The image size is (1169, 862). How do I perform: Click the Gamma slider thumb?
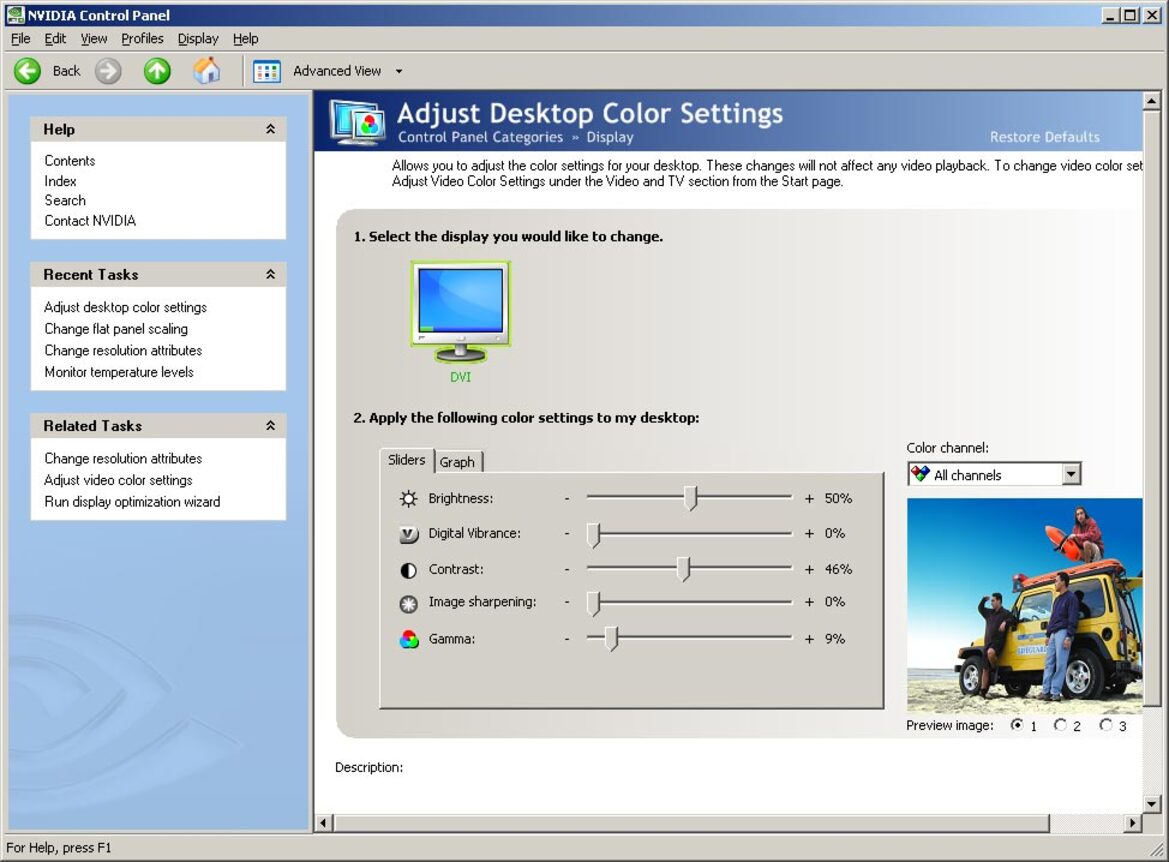(611, 639)
